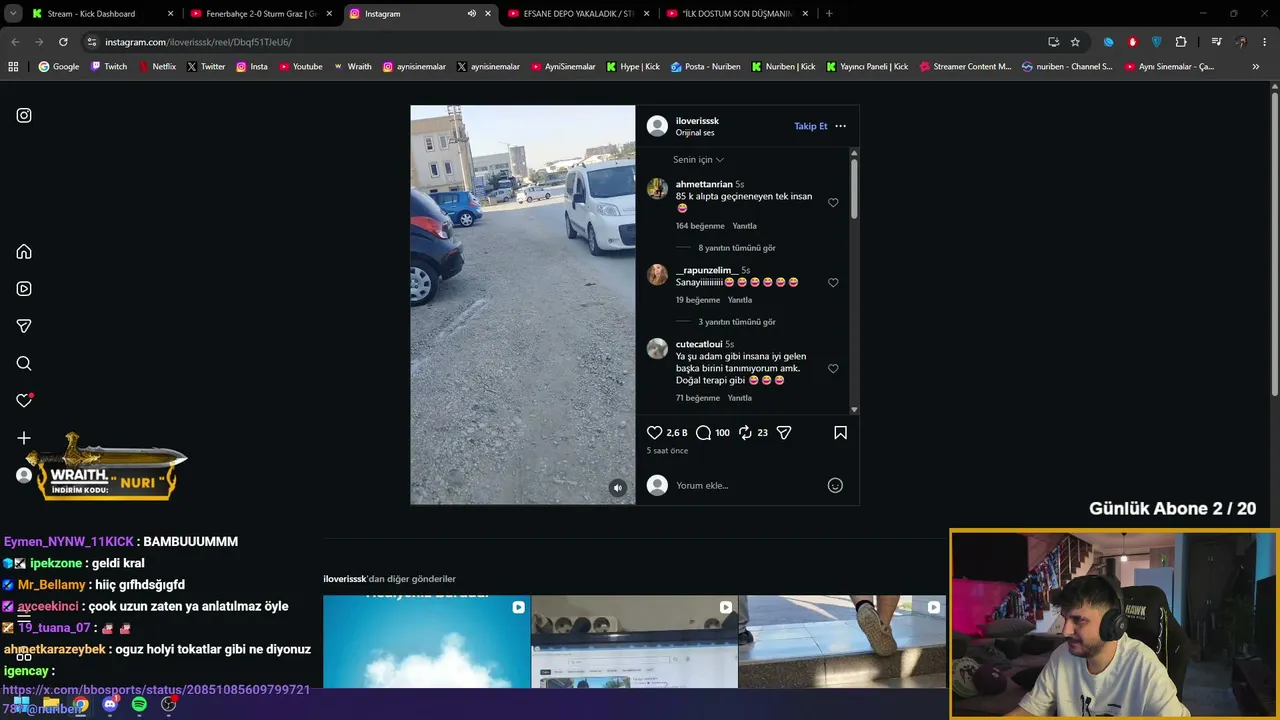The width and height of the screenshot is (1280, 720).
Task: Switch to the İLK DOSTUM SON DÜŞMANIM tab
Action: [737, 14]
